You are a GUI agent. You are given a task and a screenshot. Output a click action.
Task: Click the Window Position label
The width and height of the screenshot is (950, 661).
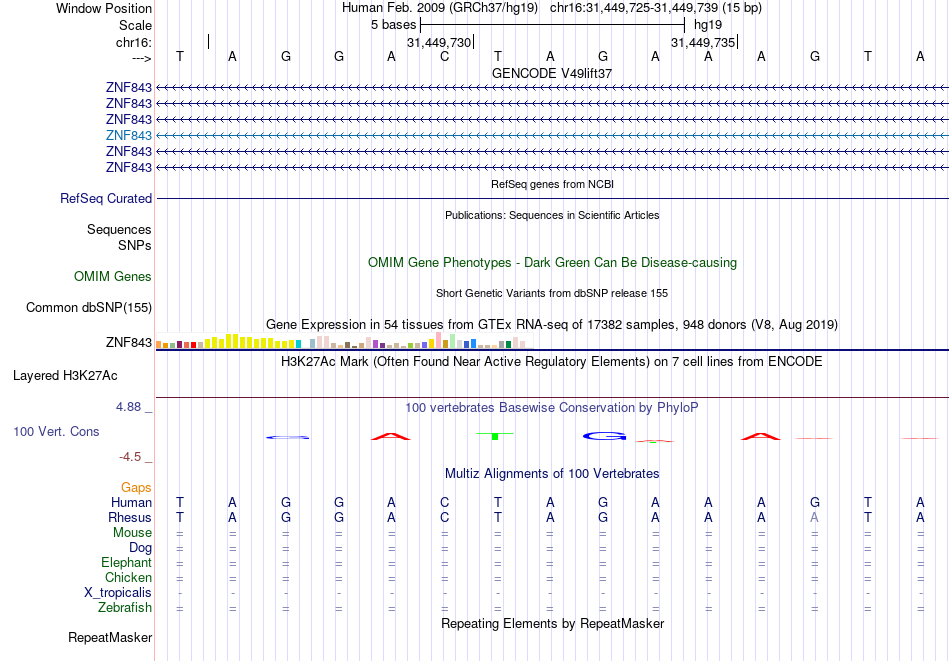coord(104,8)
